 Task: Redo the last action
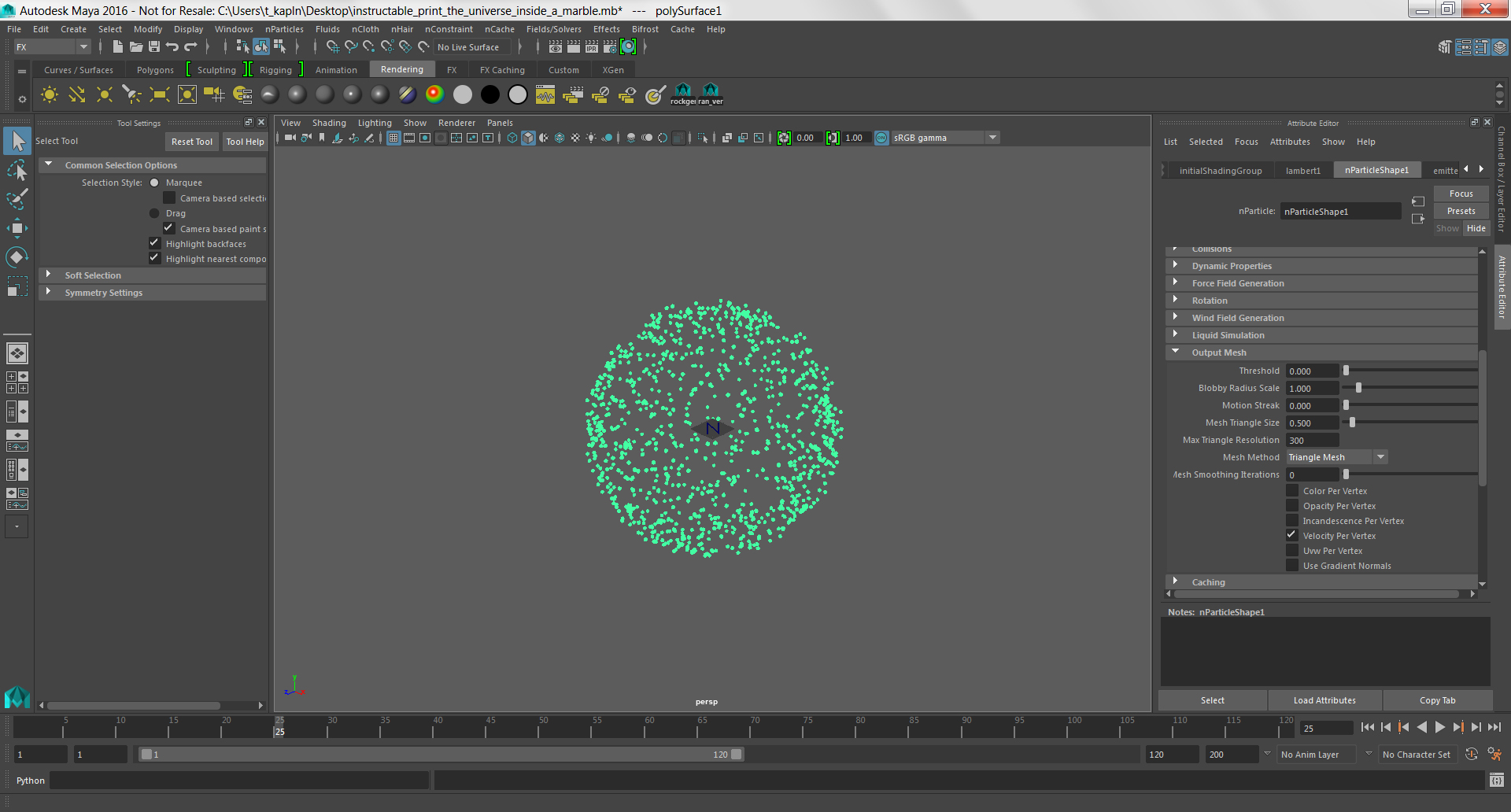click(x=190, y=47)
